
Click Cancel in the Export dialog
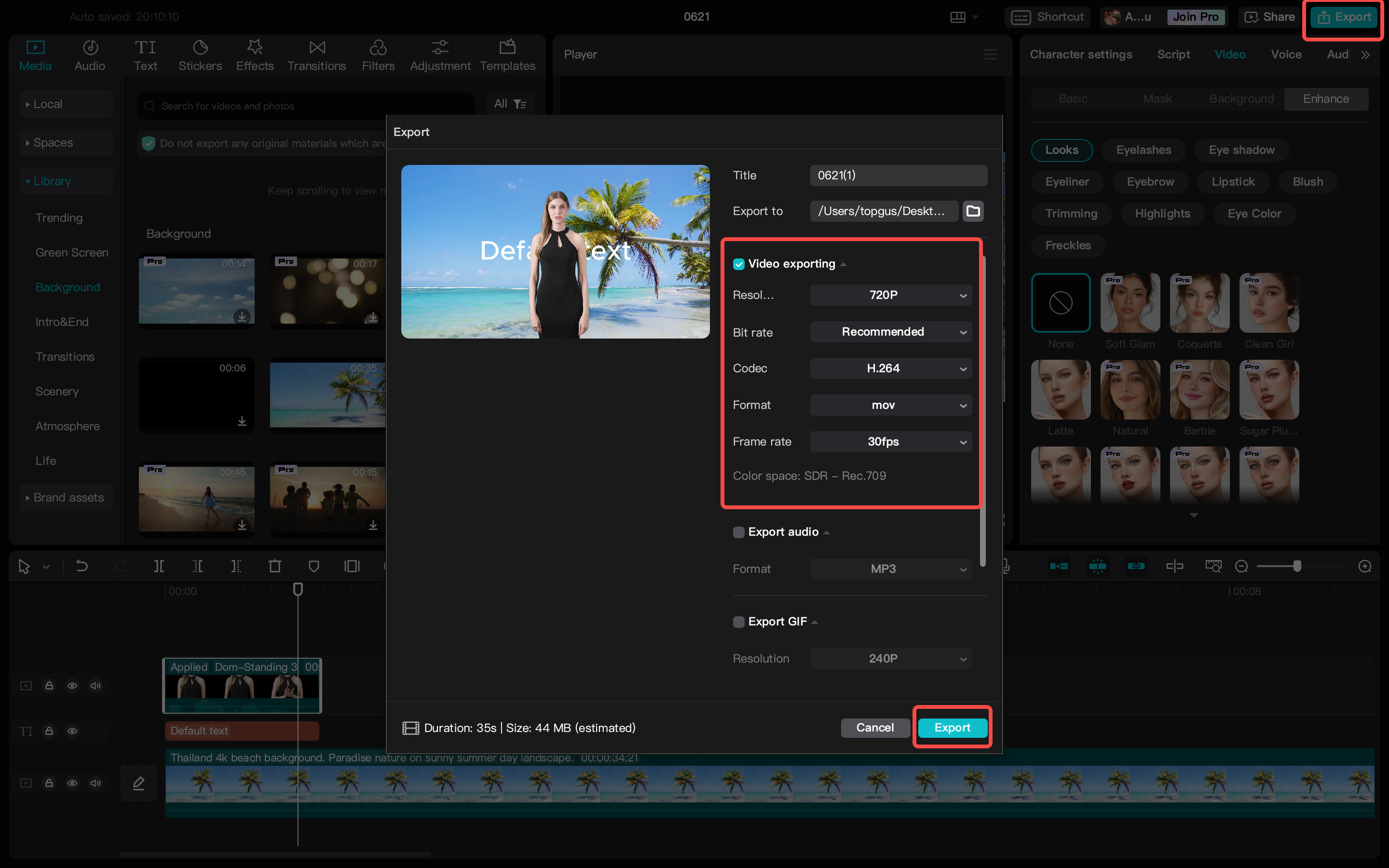pos(875,727)
